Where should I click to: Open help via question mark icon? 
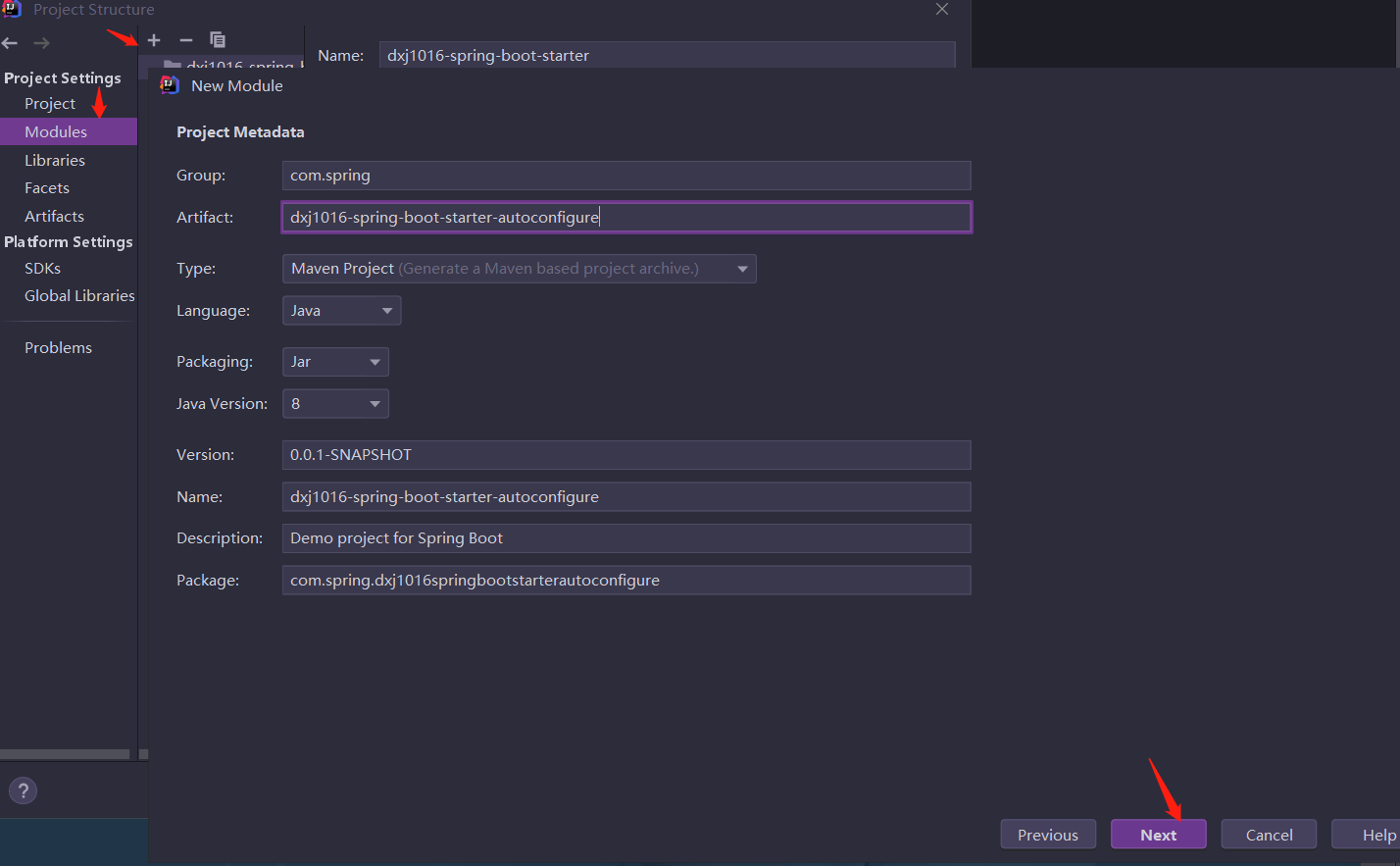[23, 790]
